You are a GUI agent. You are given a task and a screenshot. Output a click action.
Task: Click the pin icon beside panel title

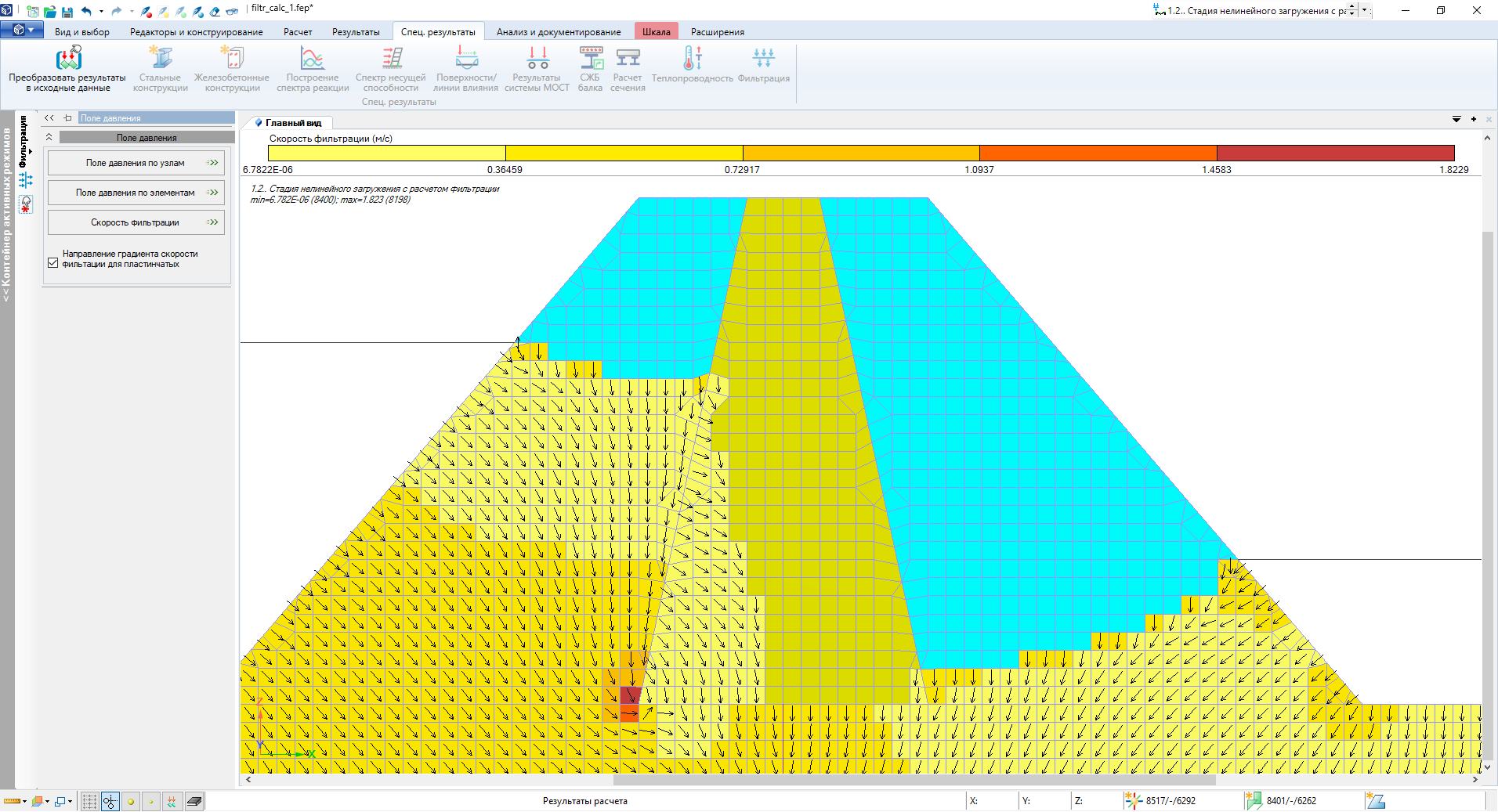coord(68,118)
